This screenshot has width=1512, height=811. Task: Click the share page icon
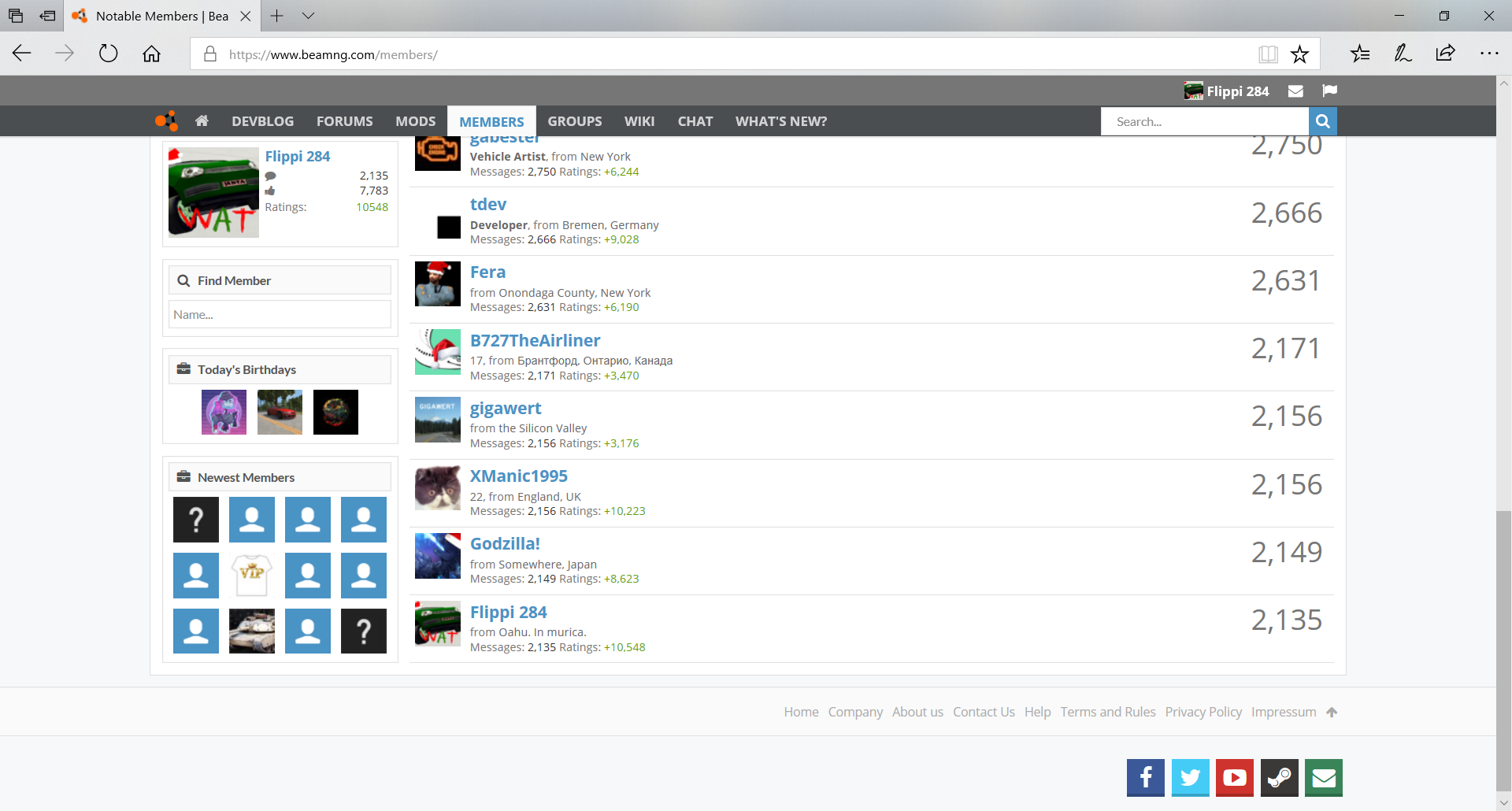[1445, 54]
